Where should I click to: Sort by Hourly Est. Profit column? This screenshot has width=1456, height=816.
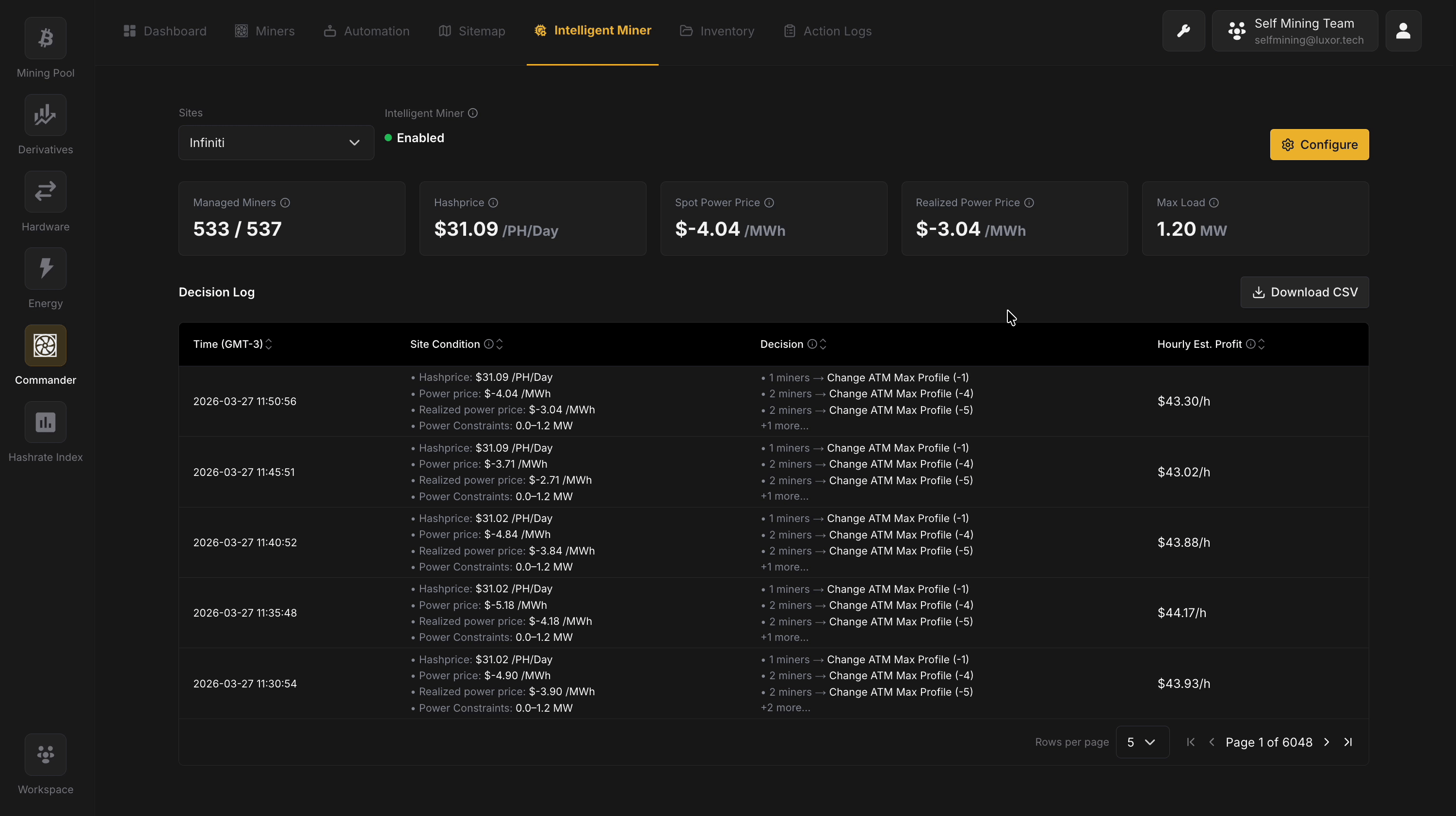pyautogui.click(x=1262, y=344)
